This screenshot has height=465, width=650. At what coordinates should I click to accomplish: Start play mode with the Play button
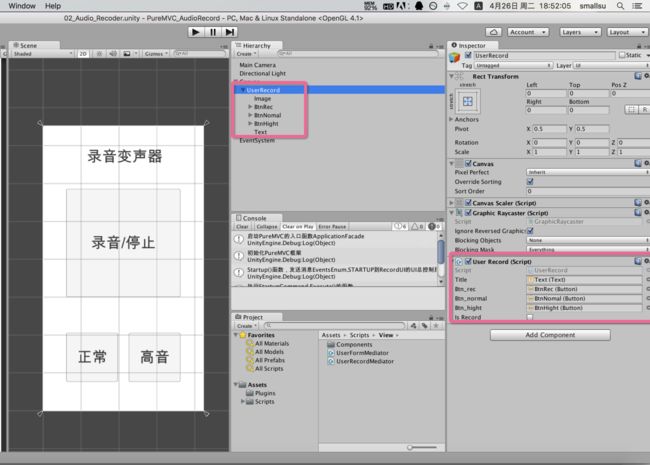click(x=196, y=32)
